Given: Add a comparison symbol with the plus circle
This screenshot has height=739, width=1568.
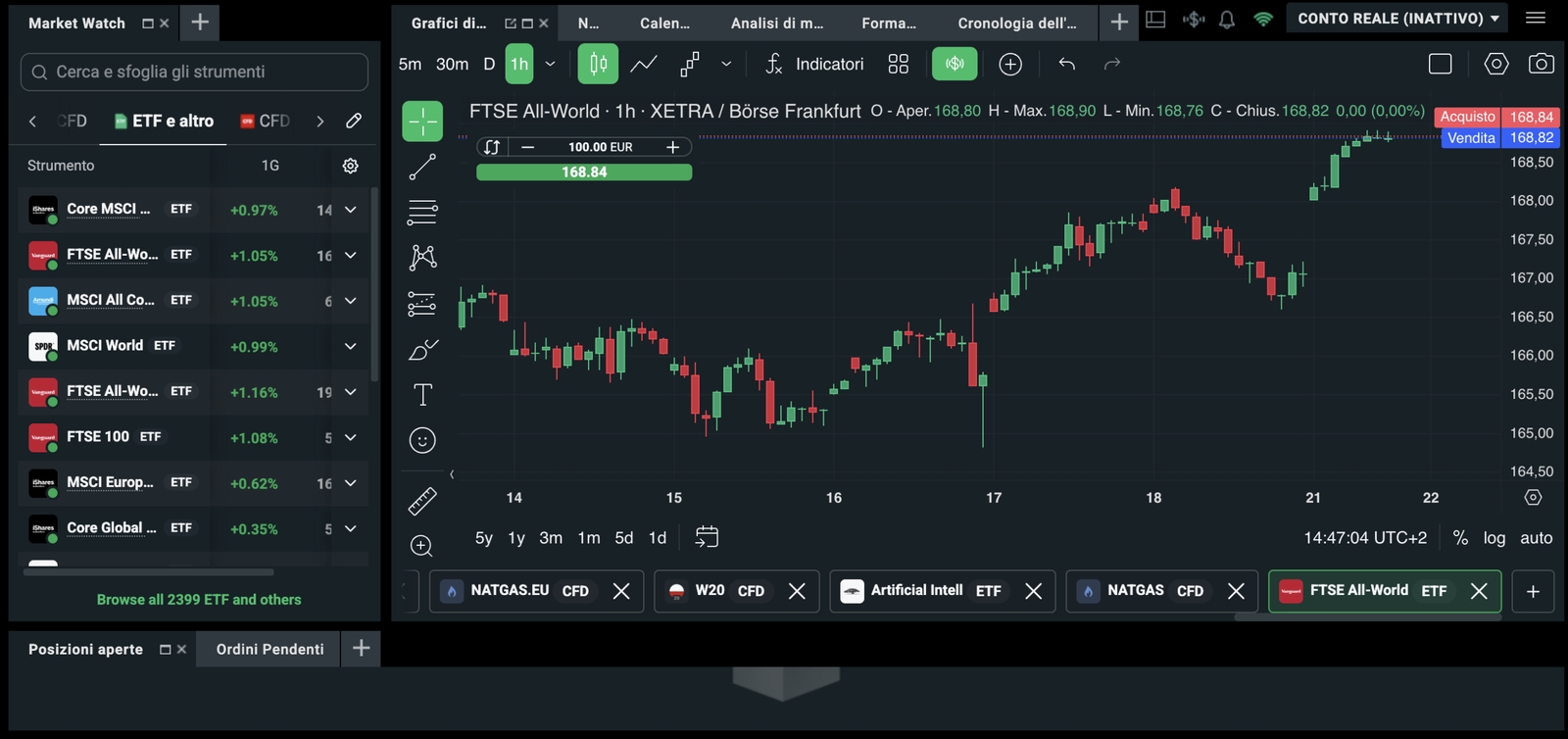Looking at the screenshot, I should (x=1010, y=64).
